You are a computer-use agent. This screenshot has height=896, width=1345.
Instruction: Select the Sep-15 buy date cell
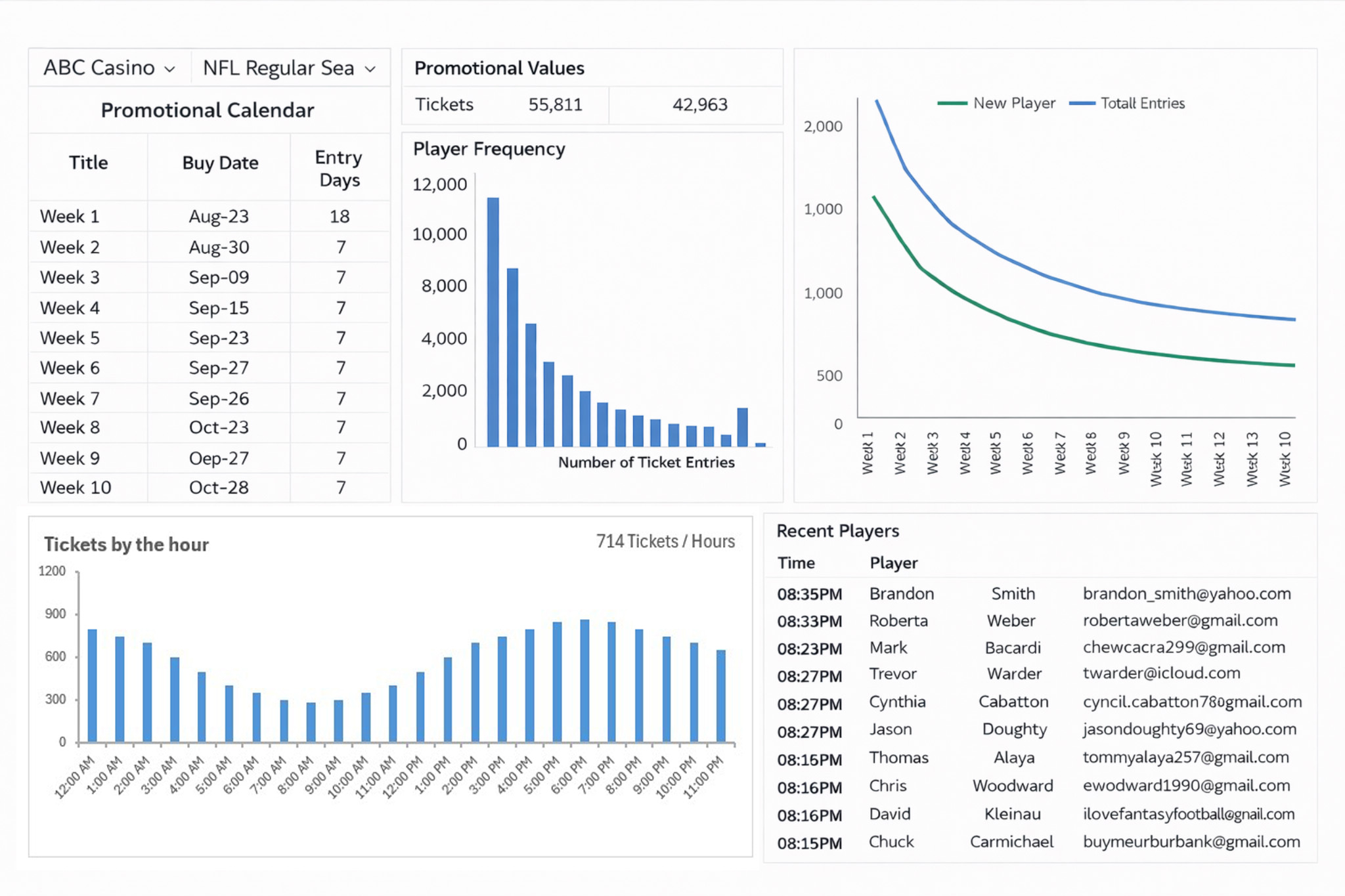pyautogui.click(x=219, y=308)
